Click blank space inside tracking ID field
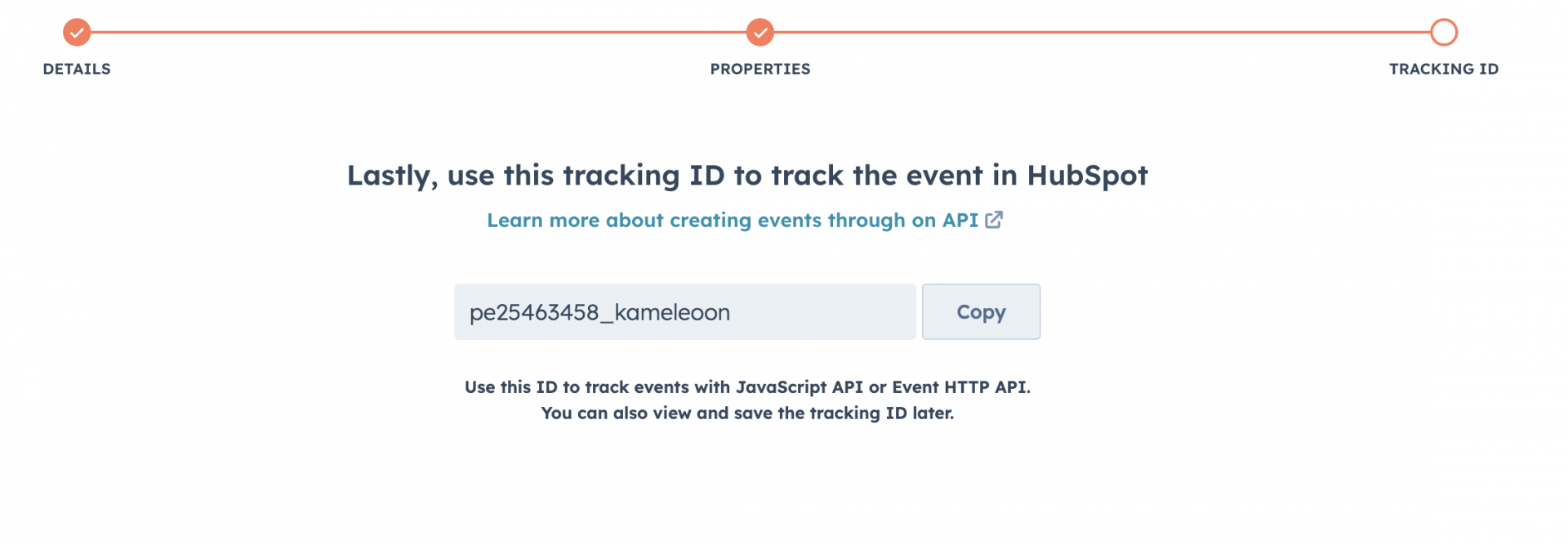The width and height of the screenshot is (1568, 545). [825, 312]
